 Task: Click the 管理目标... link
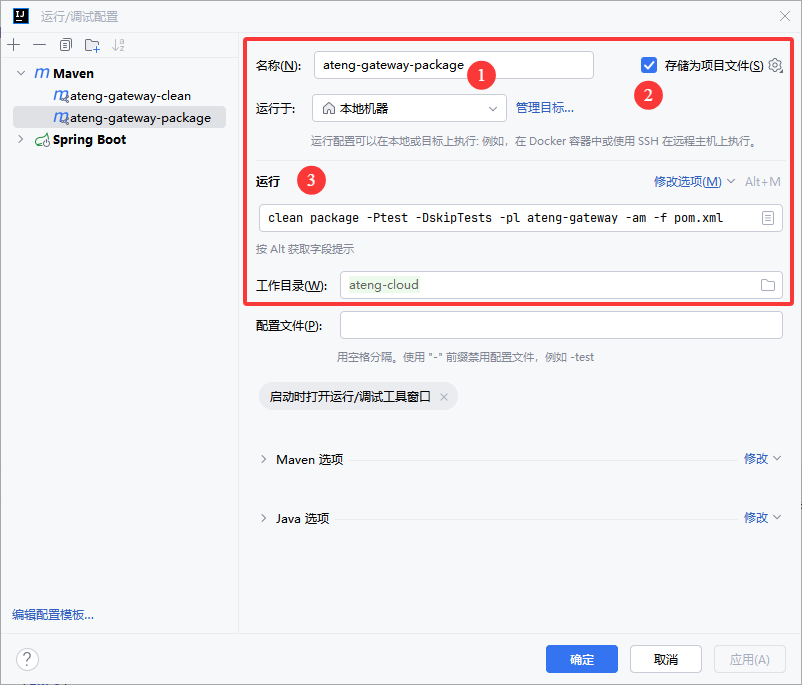545,108
